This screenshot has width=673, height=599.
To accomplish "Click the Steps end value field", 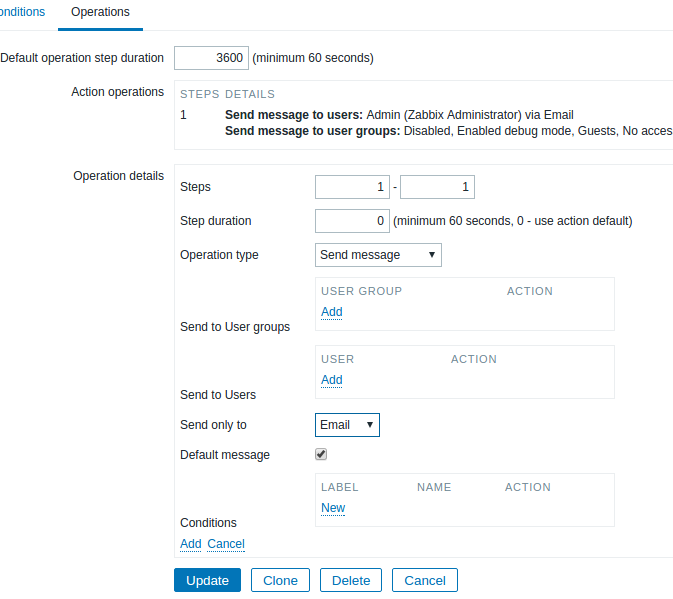I will pos(437,187).
